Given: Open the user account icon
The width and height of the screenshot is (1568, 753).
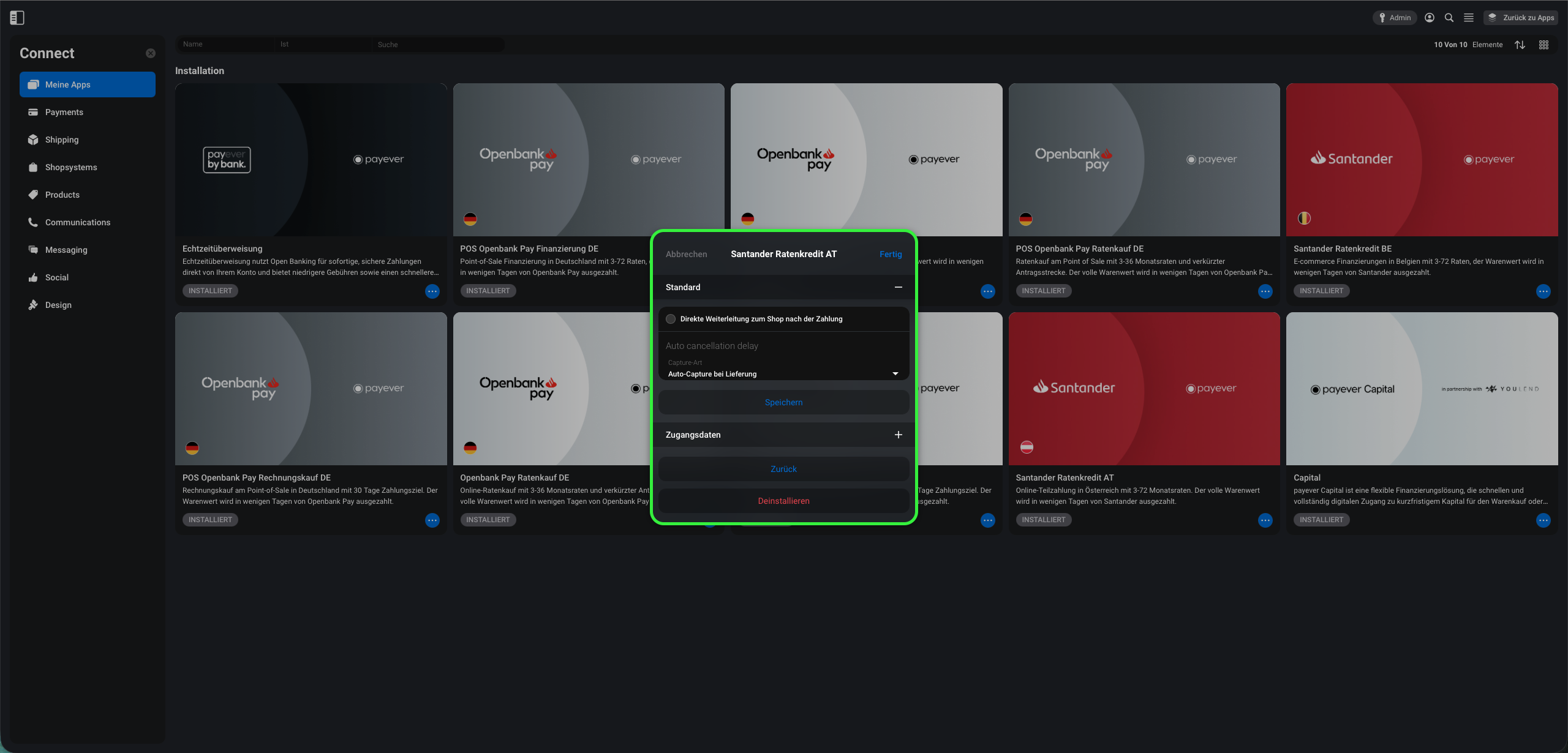Looking at the screenshot, I should (x=1430, y=18).
